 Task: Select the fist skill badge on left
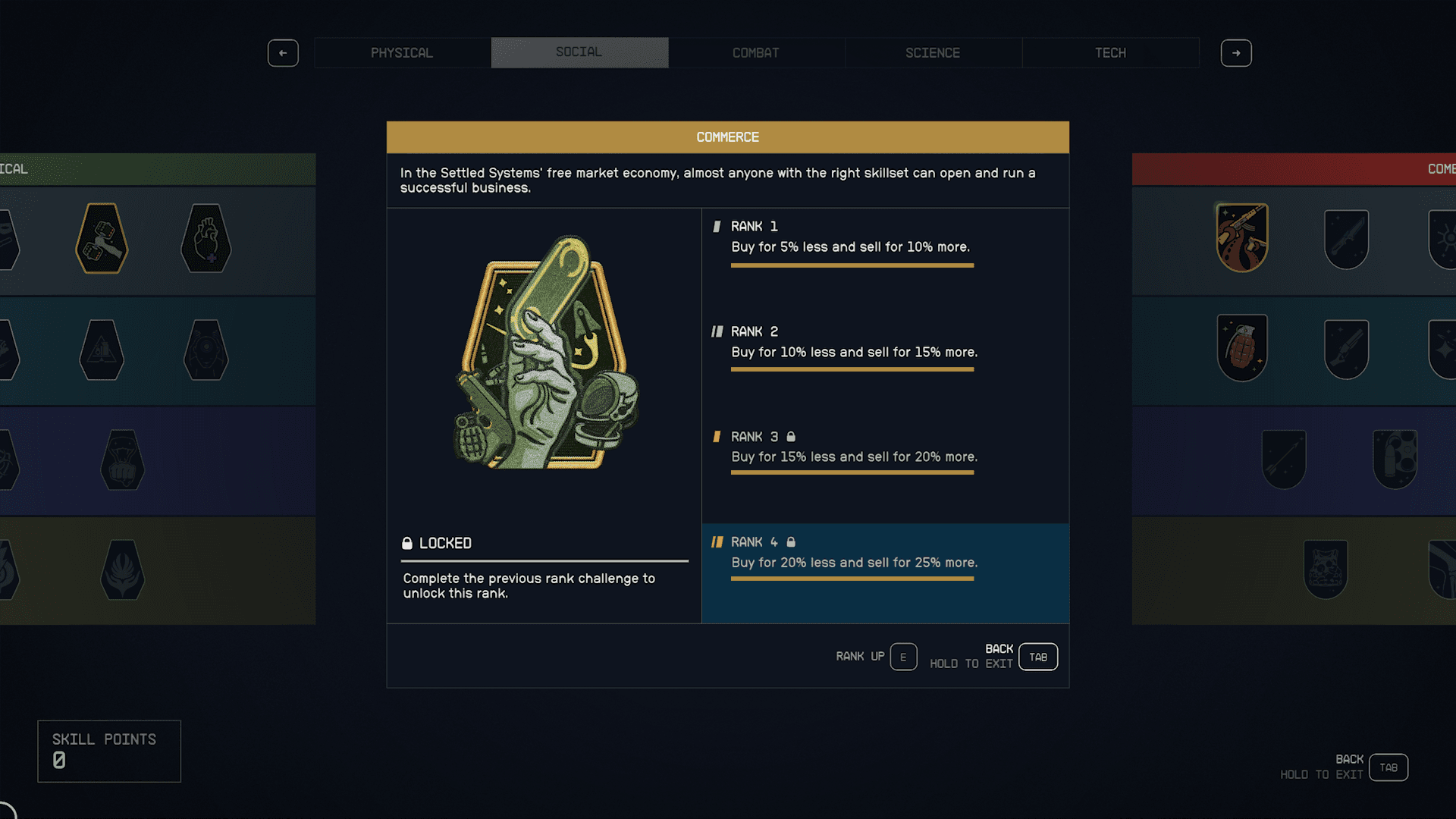point(122,460)
